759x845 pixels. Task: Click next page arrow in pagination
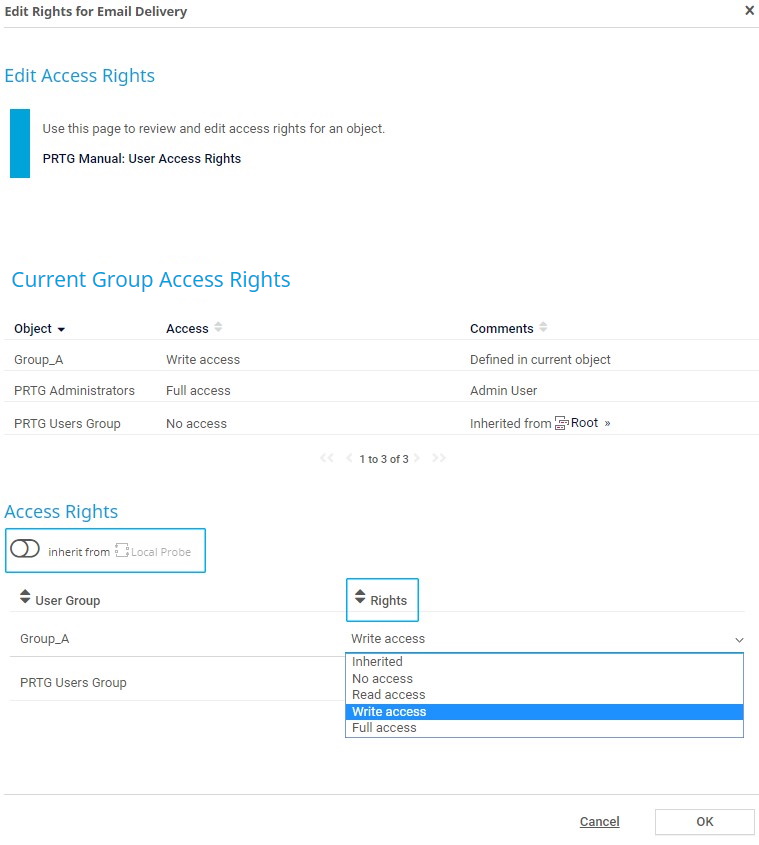(417, 458)
